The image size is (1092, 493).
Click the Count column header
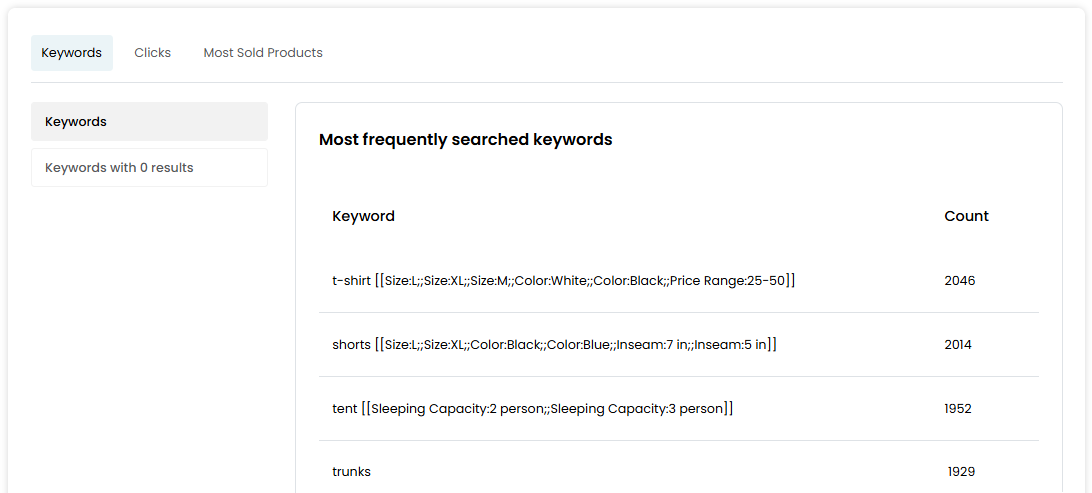tap(966, 216)
